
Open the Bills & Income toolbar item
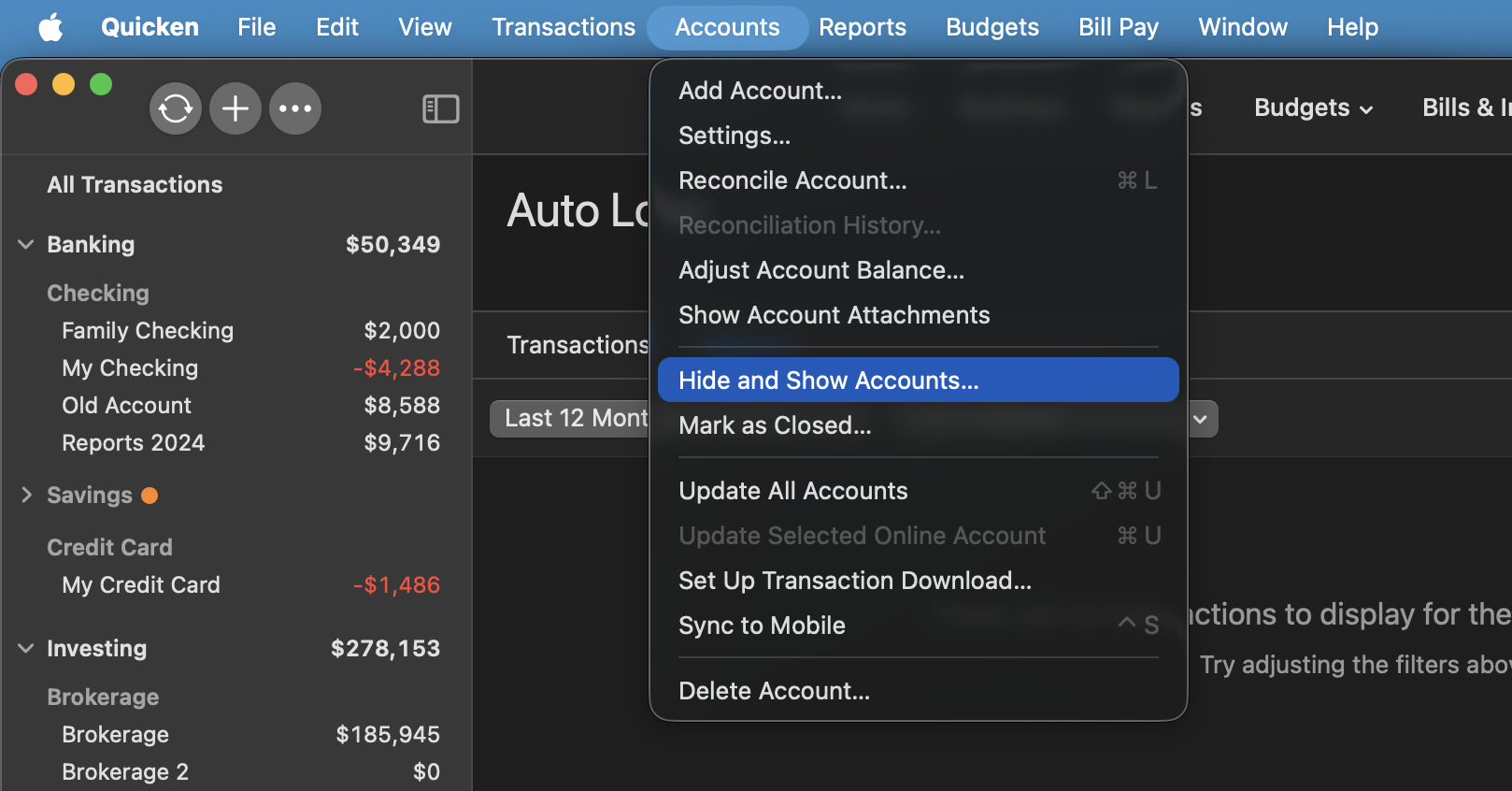pos(1466,108)
